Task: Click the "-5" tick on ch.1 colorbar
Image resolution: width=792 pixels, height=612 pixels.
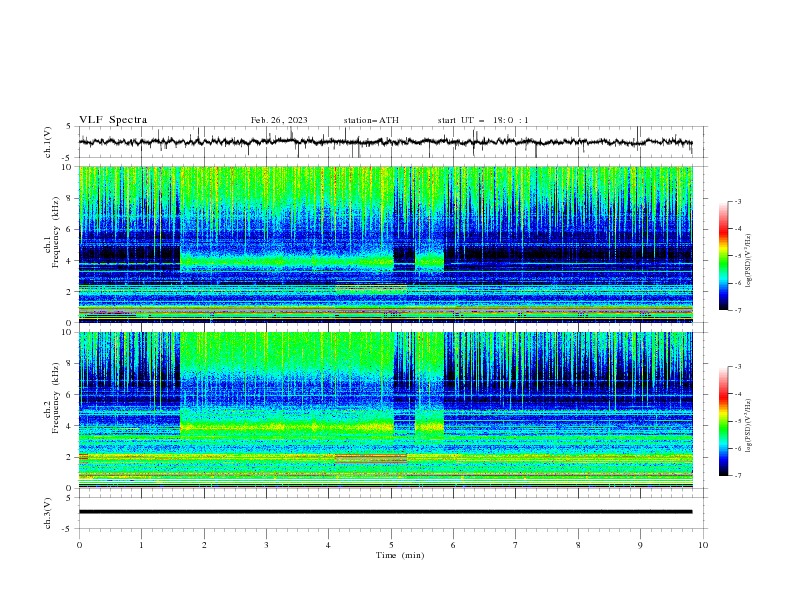Action: 738,256
